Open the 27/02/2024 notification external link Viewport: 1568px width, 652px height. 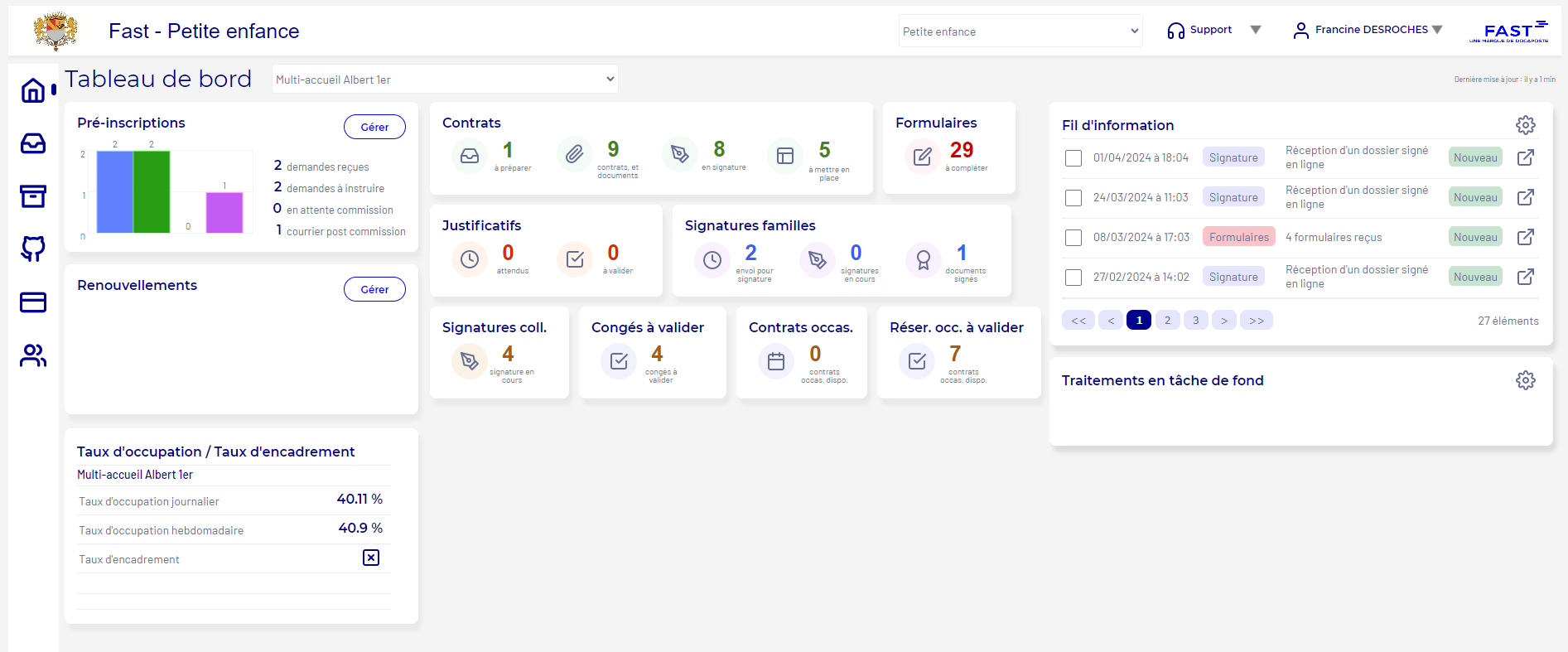tap(1526, 277)
